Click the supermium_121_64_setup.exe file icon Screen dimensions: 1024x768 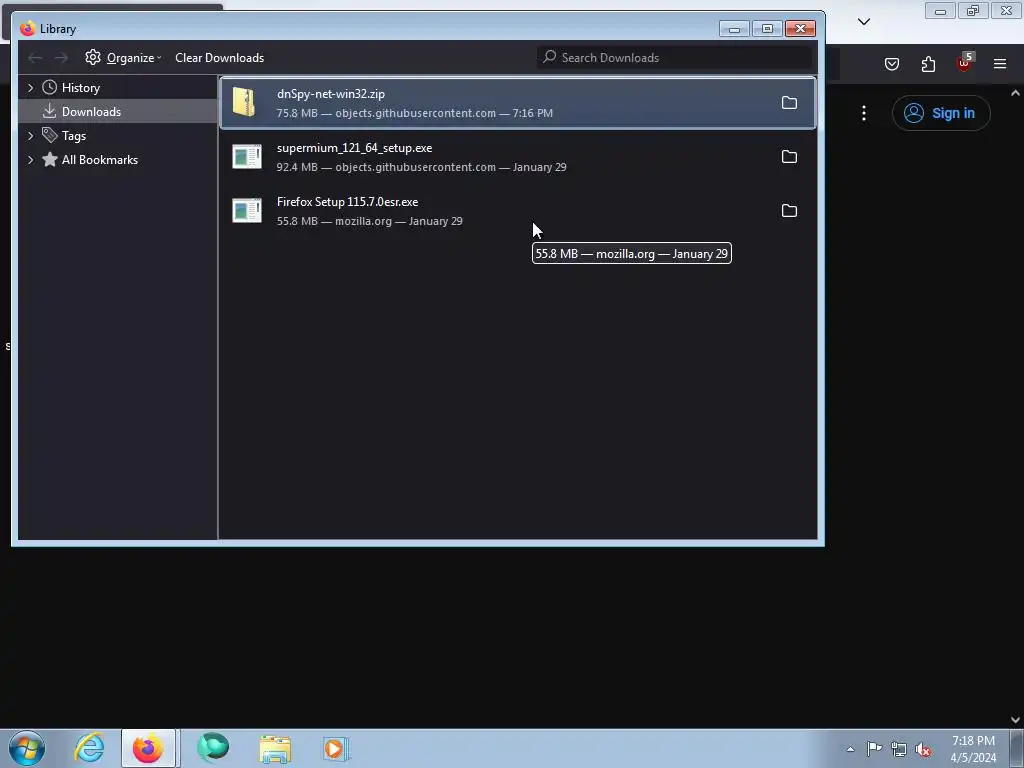pos(247,157)
